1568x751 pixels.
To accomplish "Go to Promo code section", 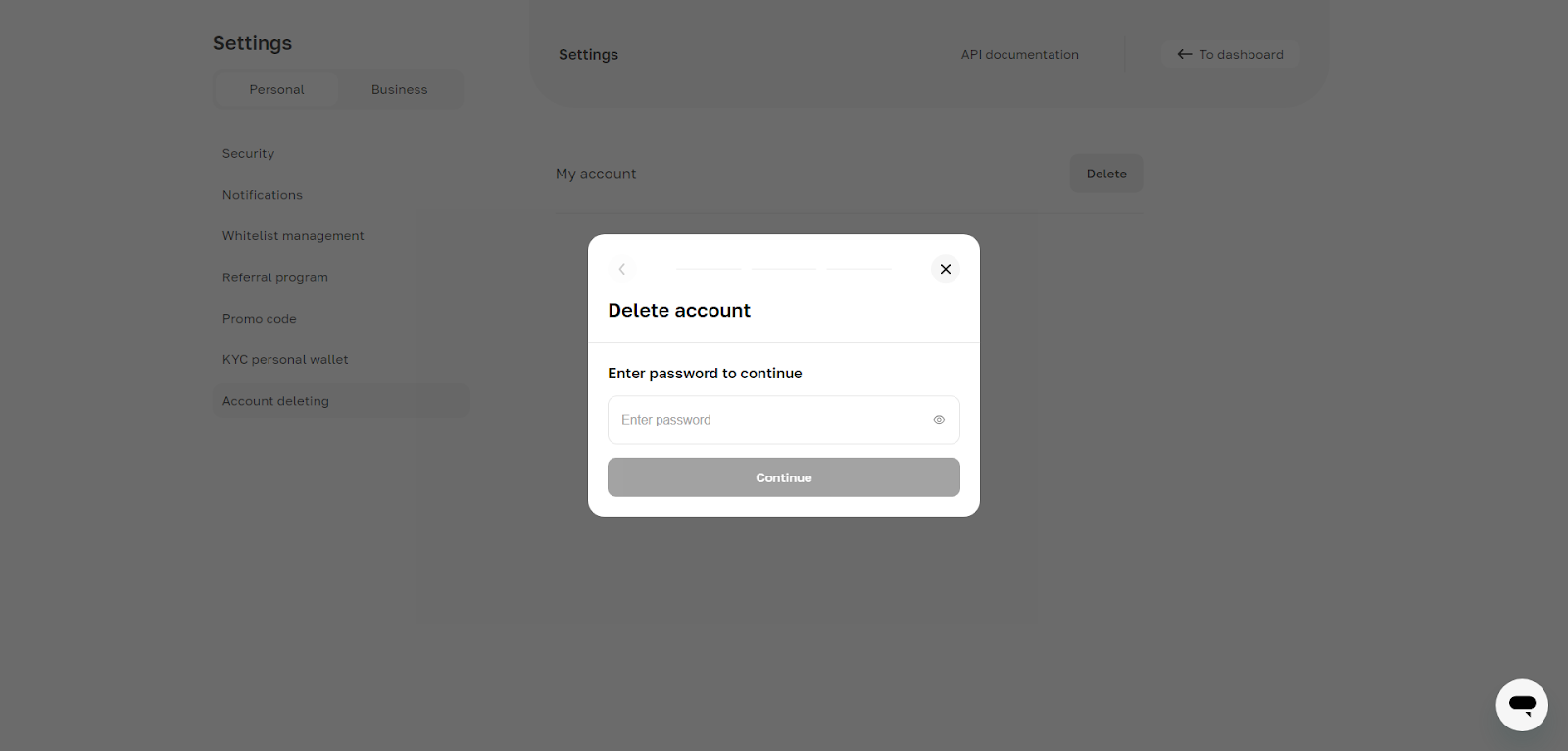I will (x=259, y=319).
